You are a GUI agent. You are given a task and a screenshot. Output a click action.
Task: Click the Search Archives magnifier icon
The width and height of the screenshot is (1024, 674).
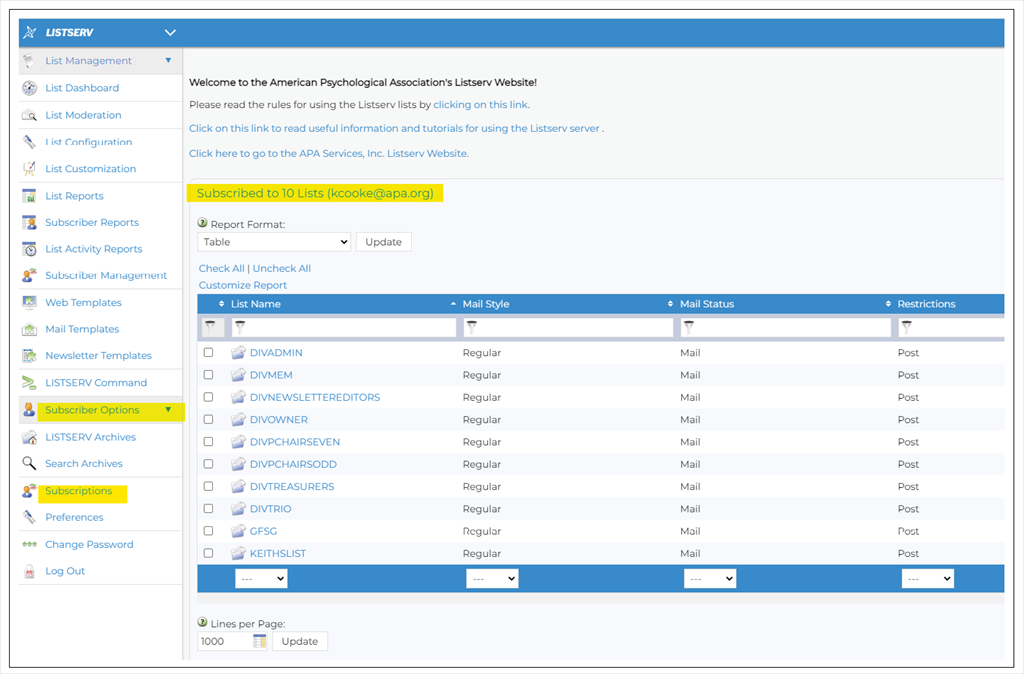click(28, 464)
